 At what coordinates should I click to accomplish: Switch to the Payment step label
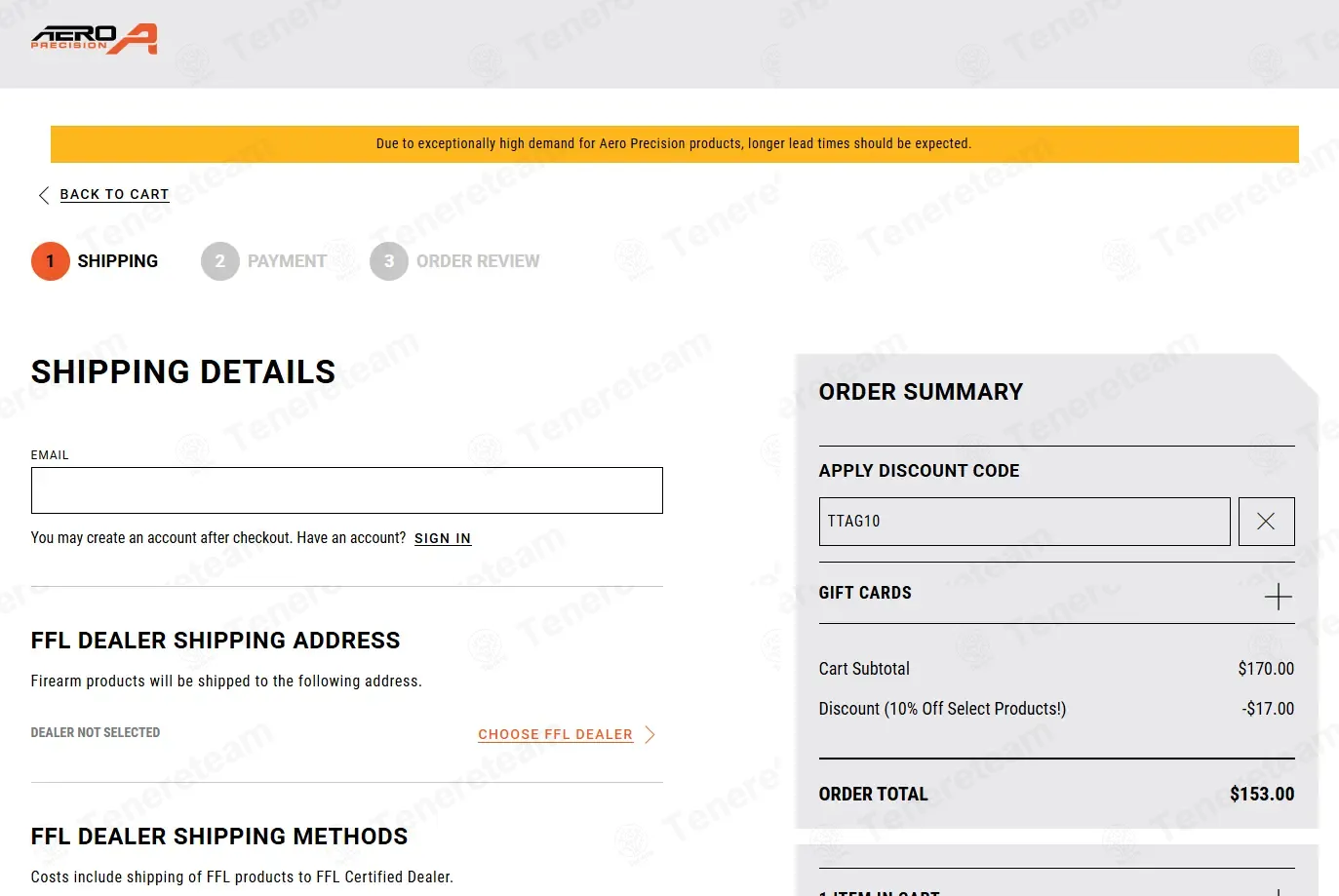coord(287,261)
